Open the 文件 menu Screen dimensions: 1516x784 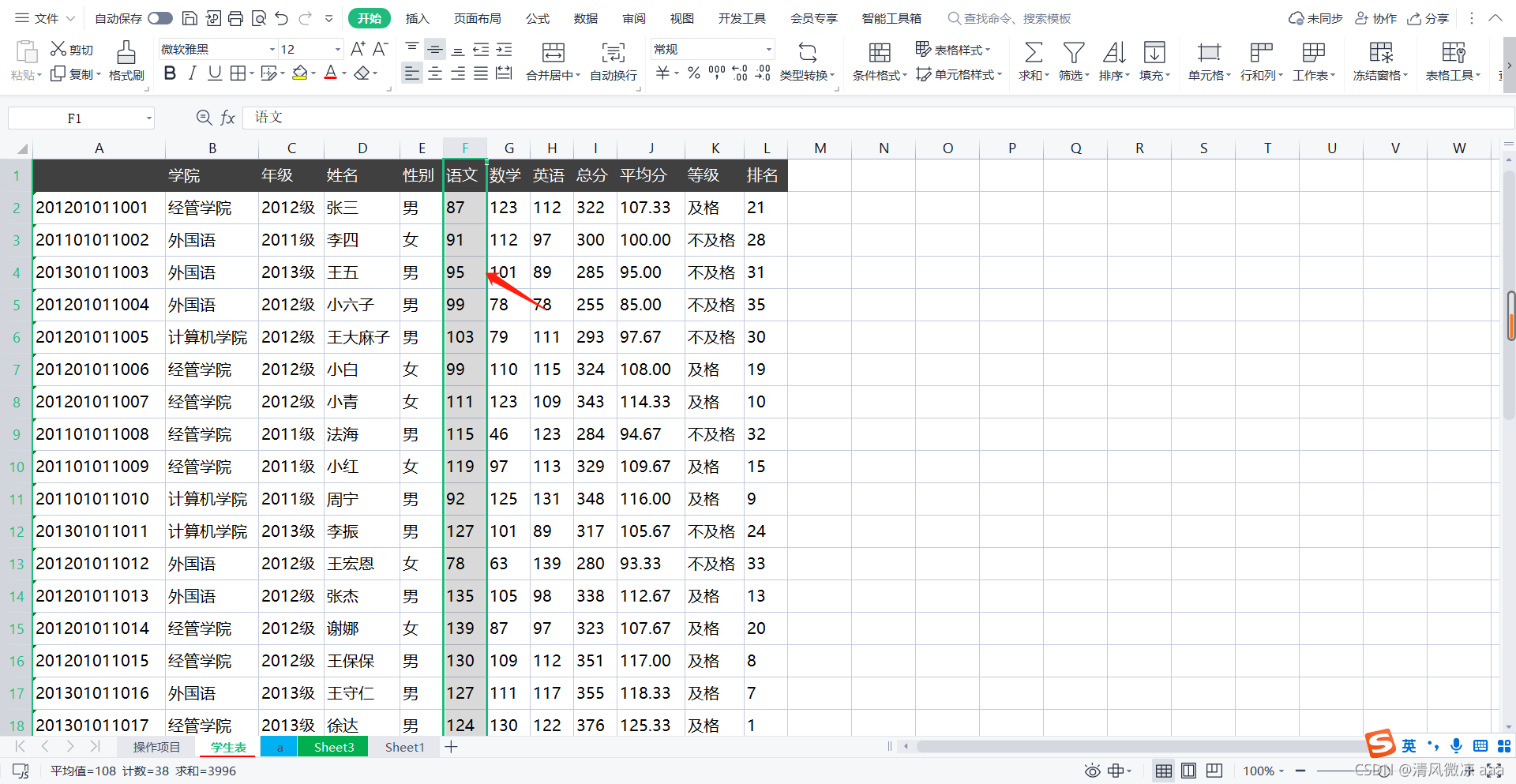coord(46,18)
